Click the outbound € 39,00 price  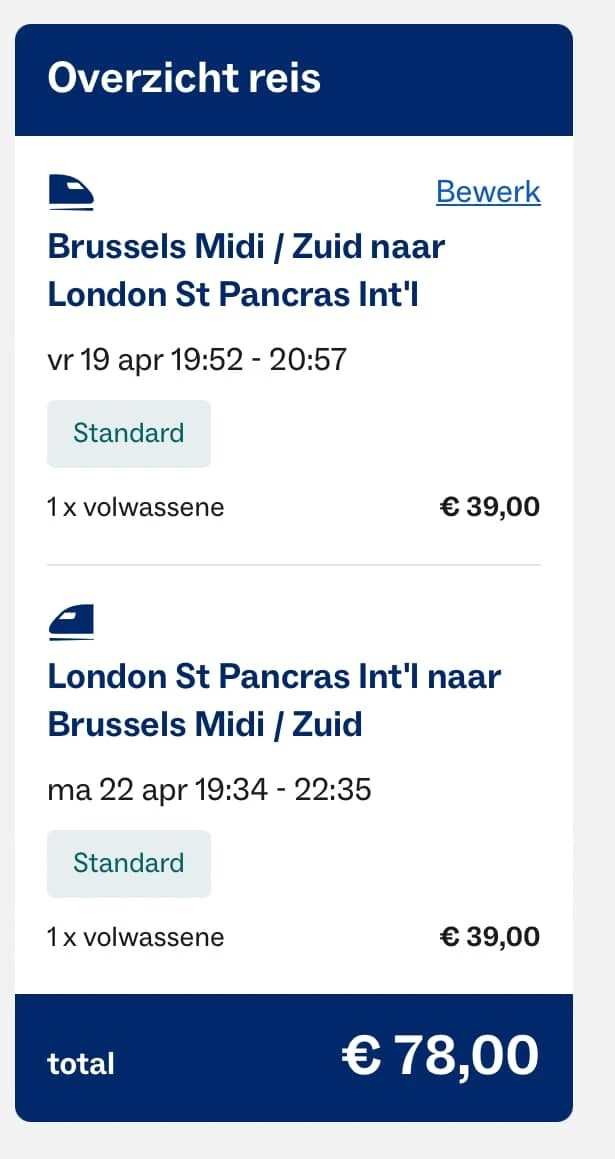pos(490,507)
